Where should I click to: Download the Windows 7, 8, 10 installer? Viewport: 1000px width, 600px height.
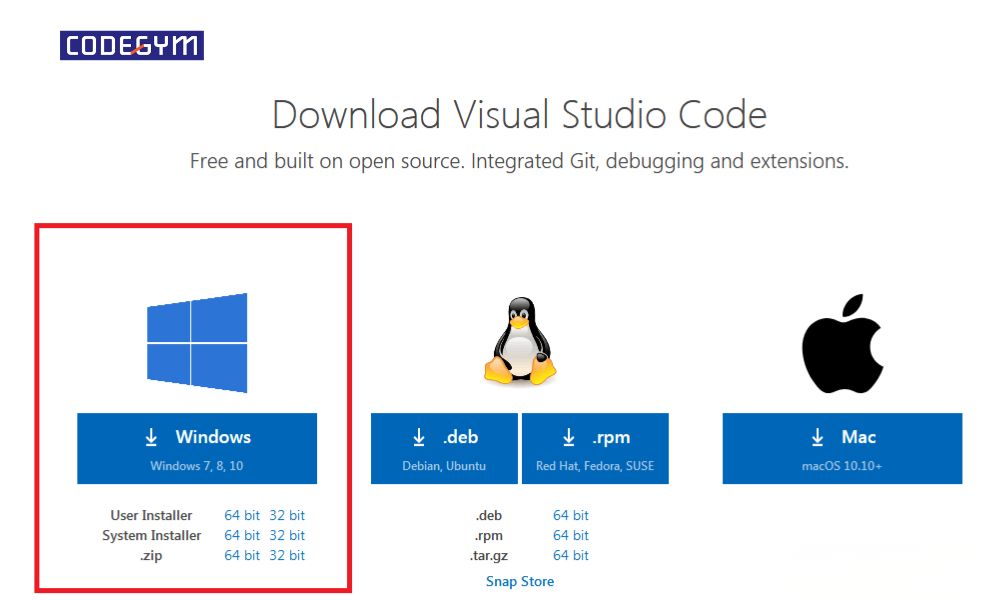[197, 448]
